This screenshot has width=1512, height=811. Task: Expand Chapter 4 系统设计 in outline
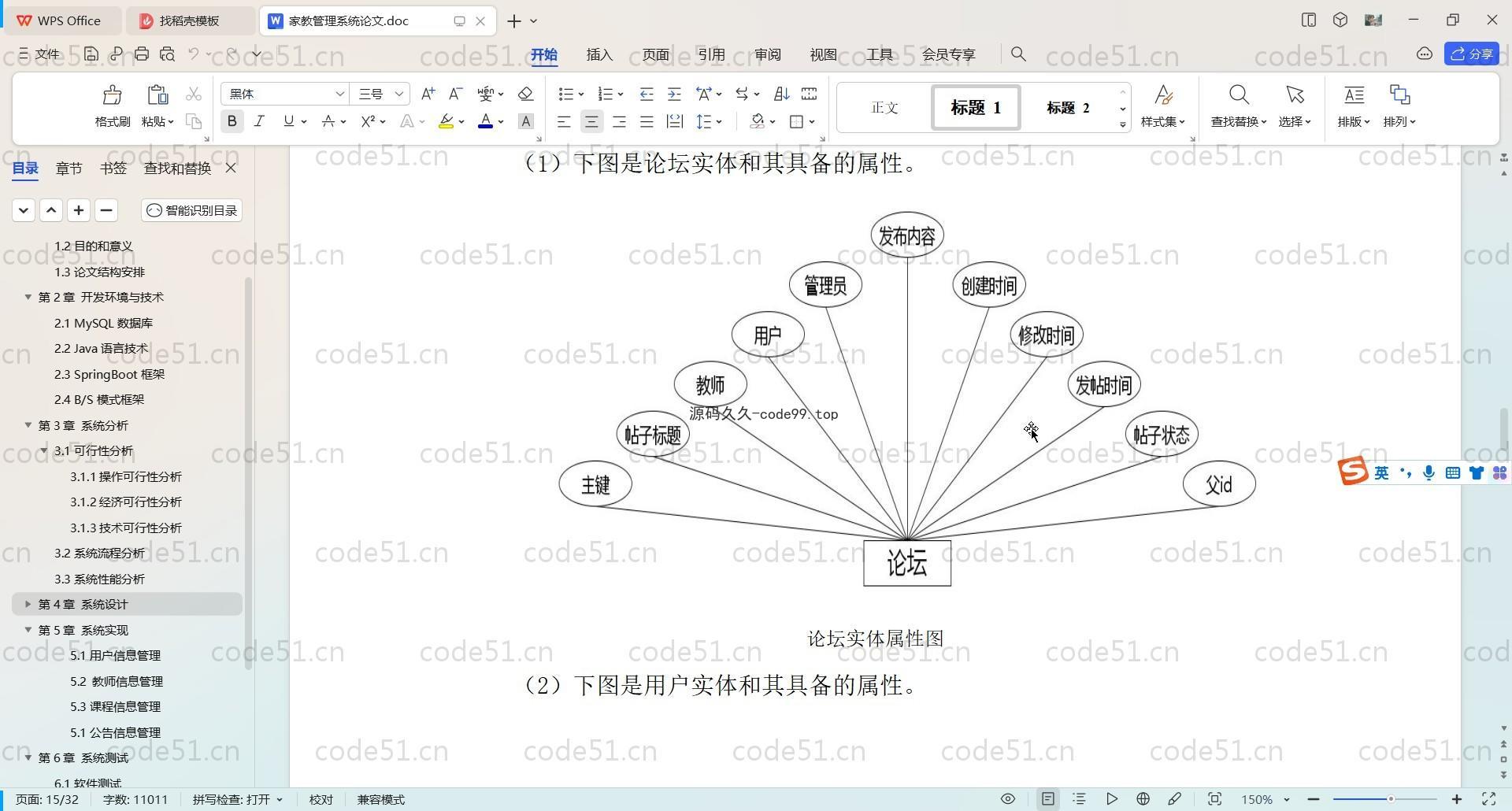[x=28, y=604]
